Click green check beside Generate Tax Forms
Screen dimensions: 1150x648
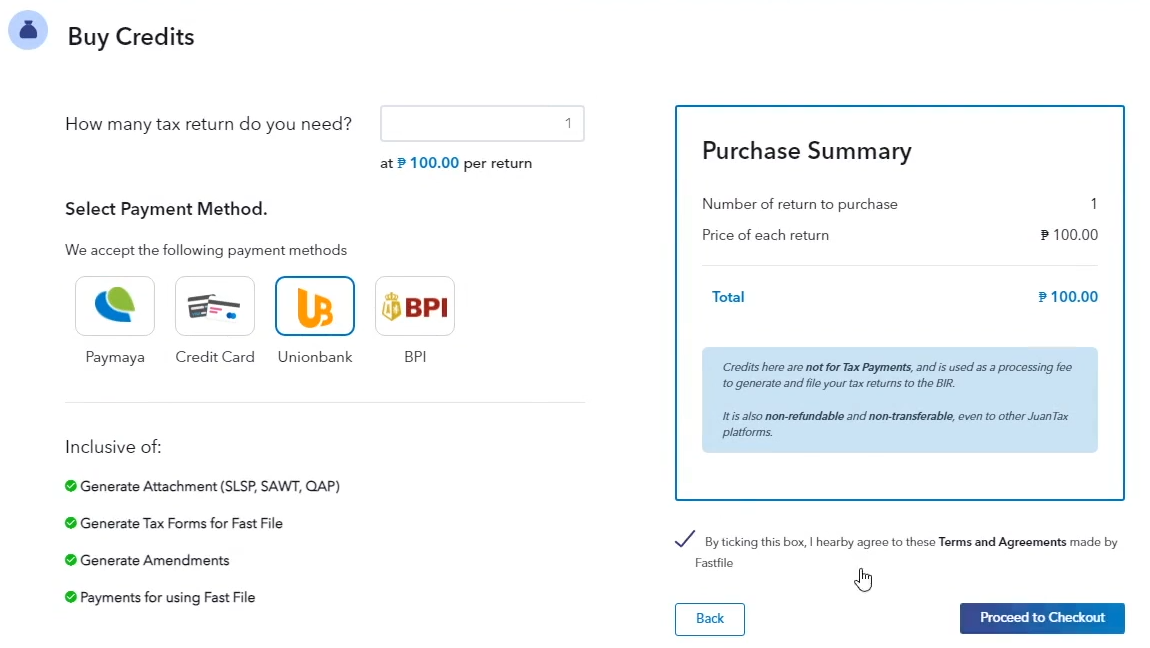(x=71, y=523)
